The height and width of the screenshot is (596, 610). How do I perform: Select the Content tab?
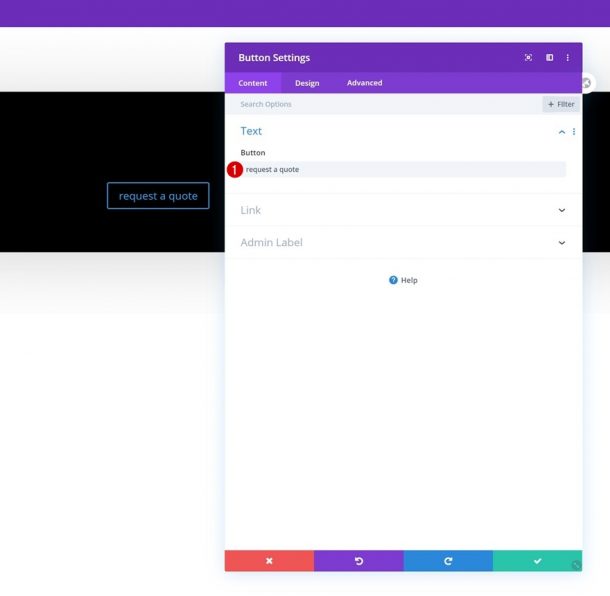point(253,83)
